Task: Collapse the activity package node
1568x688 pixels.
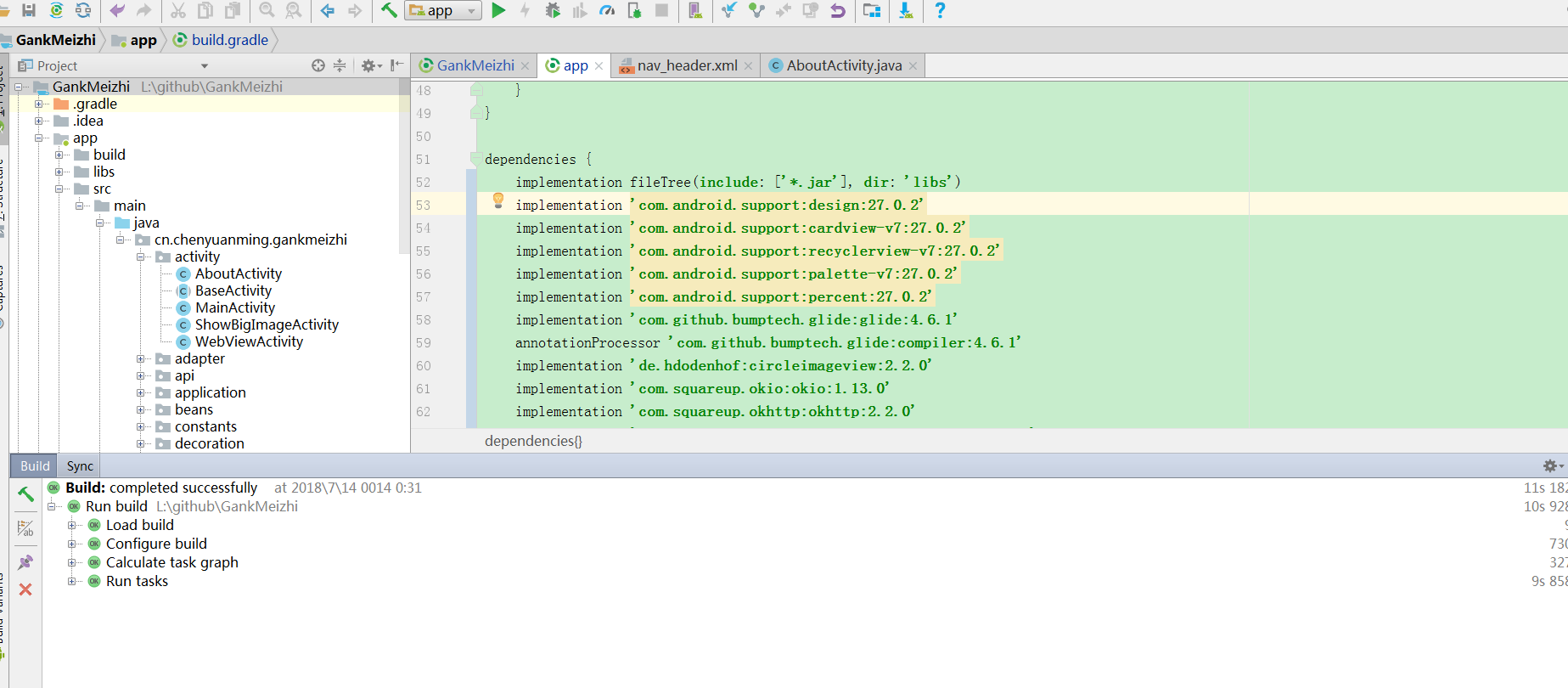Action: coord(140,257)
